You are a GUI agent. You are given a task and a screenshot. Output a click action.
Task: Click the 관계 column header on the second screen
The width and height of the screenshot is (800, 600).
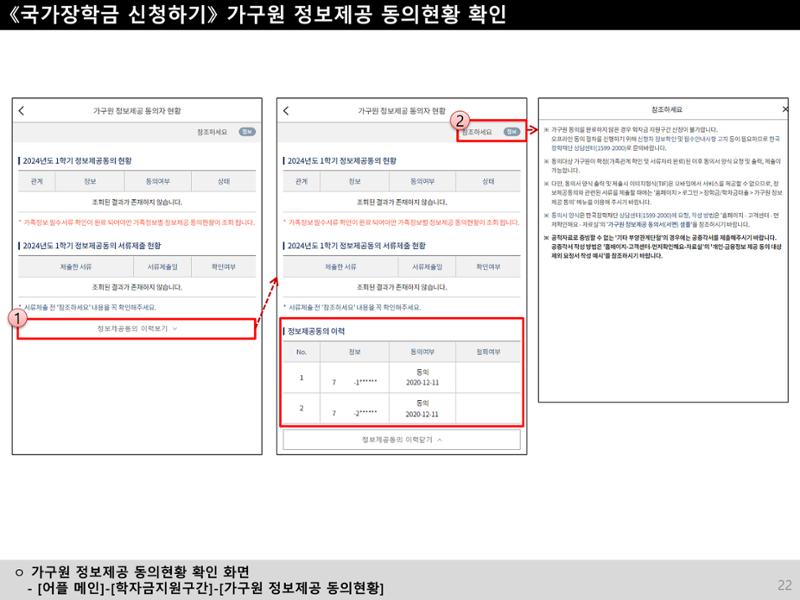tap(302, 181)
